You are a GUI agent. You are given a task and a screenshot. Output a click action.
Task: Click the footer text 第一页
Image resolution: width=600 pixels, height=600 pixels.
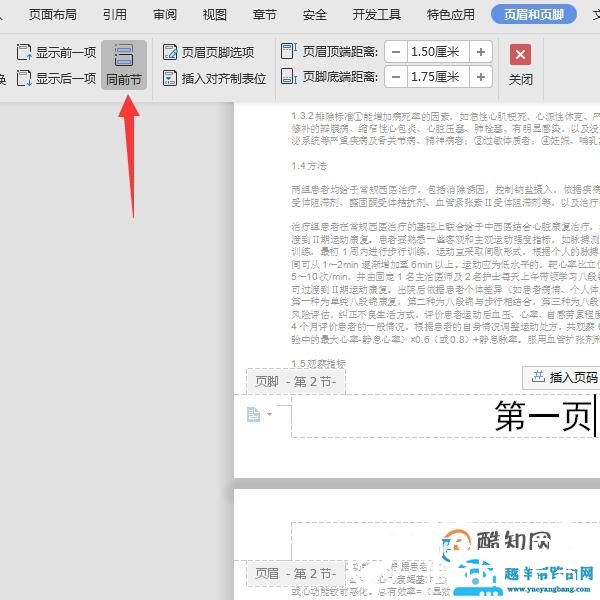tap(543, 416)
